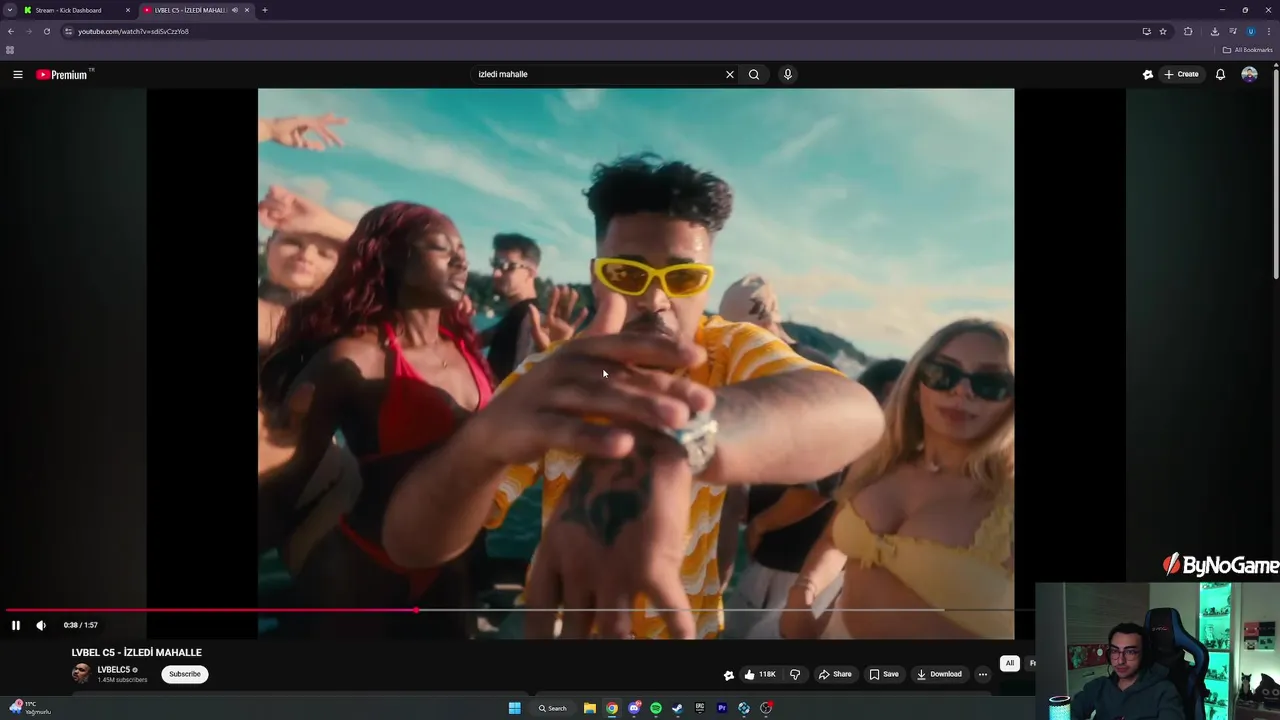Screen dimensions: 1280x720
Task: Open Windows Start menu
Action: click(514, 708)
